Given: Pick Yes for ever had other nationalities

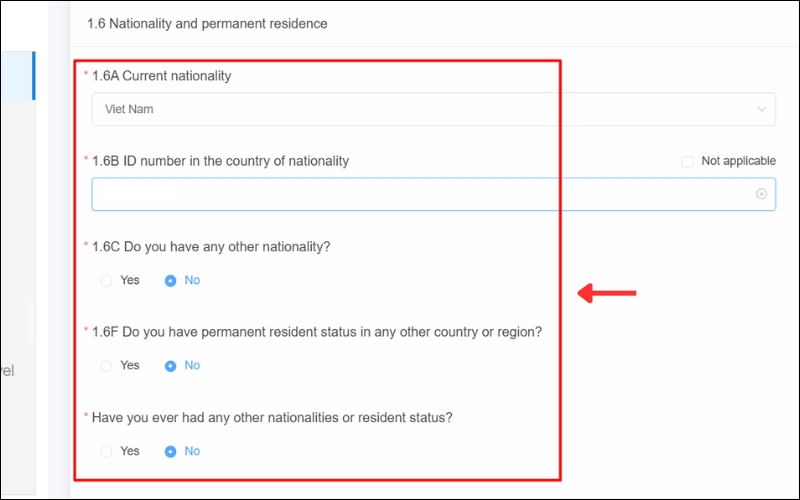Looking at the screenshot, I should tap(107, 452).
